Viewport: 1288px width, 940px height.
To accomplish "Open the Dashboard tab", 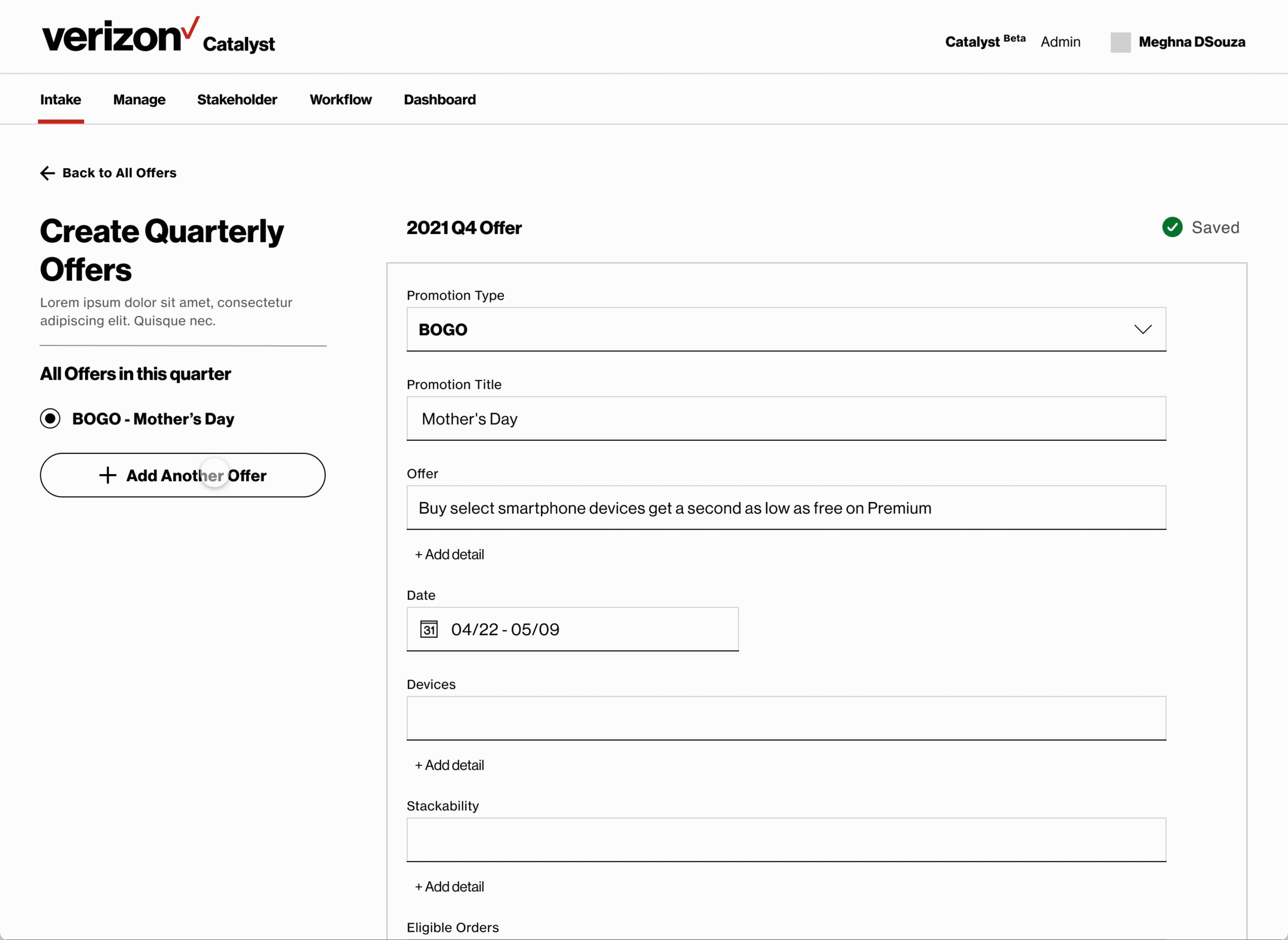I will tap(440, 100).
